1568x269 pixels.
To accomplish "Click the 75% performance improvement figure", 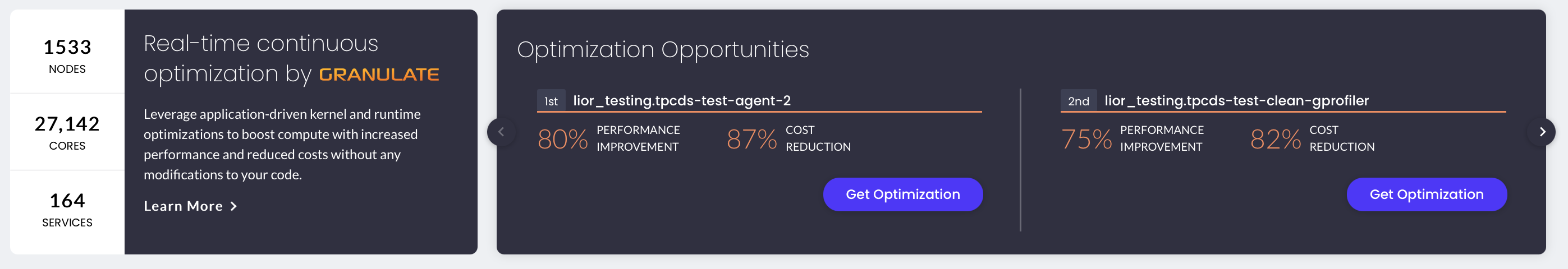I will coord(1086,139).
